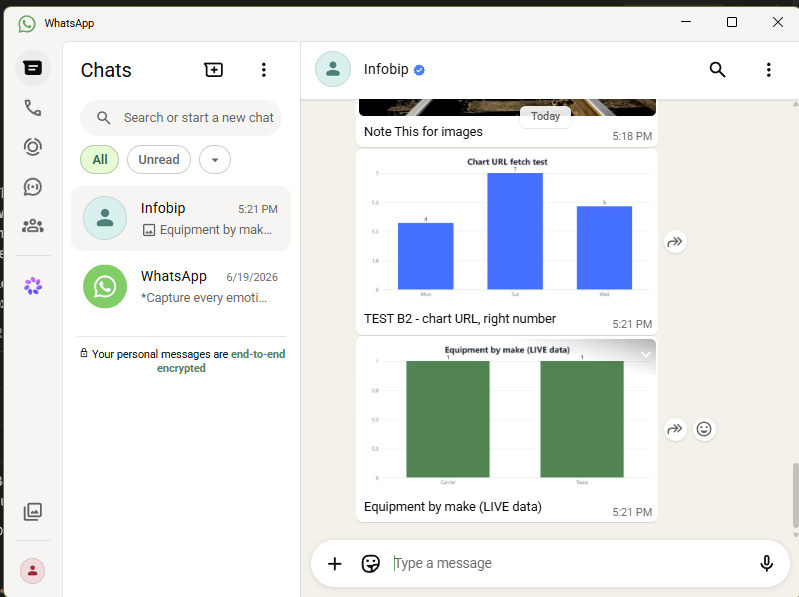Search within the Infobip conversation

tap(717, 69)
